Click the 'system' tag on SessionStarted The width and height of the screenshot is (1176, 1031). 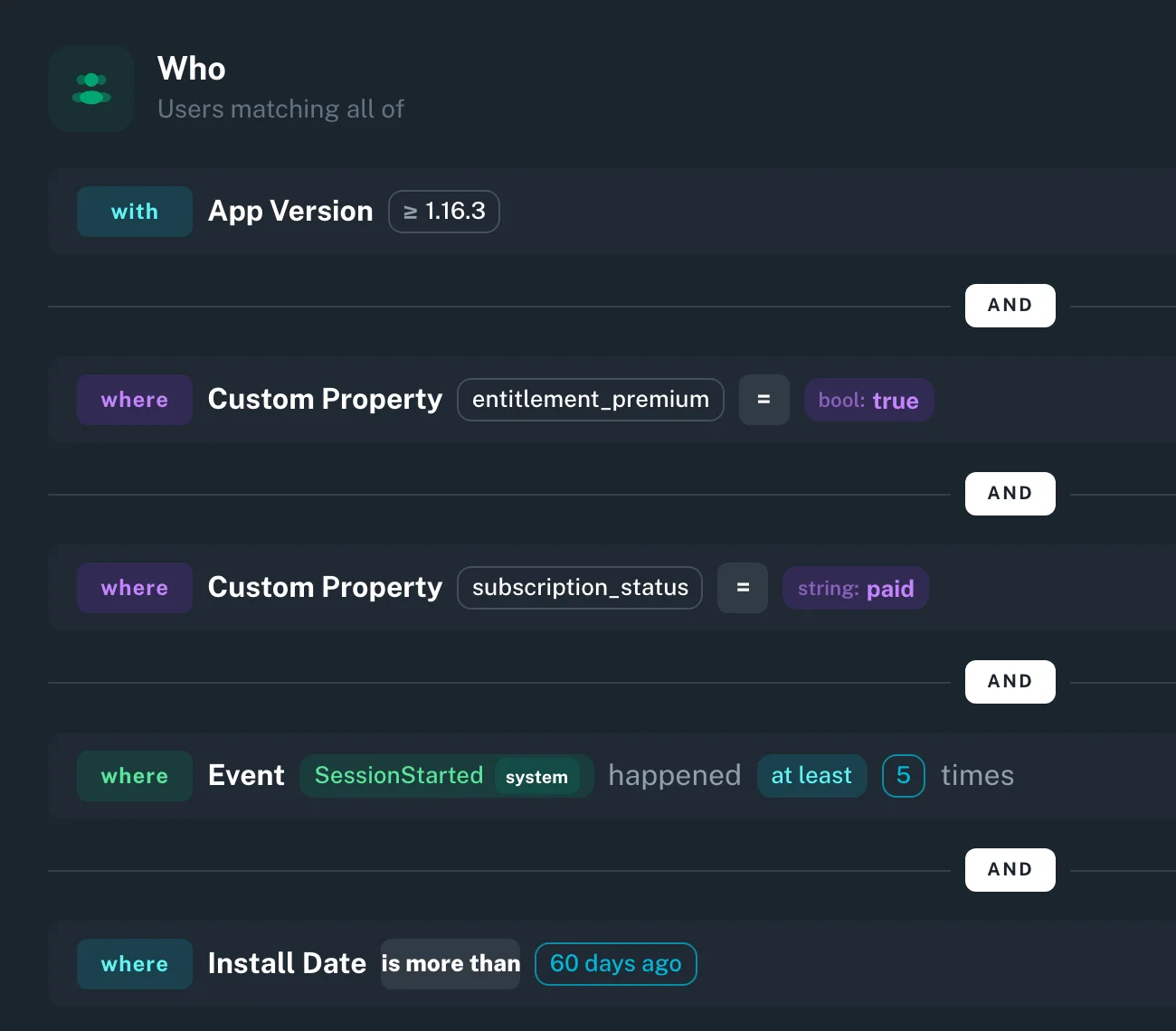(537, 777)
